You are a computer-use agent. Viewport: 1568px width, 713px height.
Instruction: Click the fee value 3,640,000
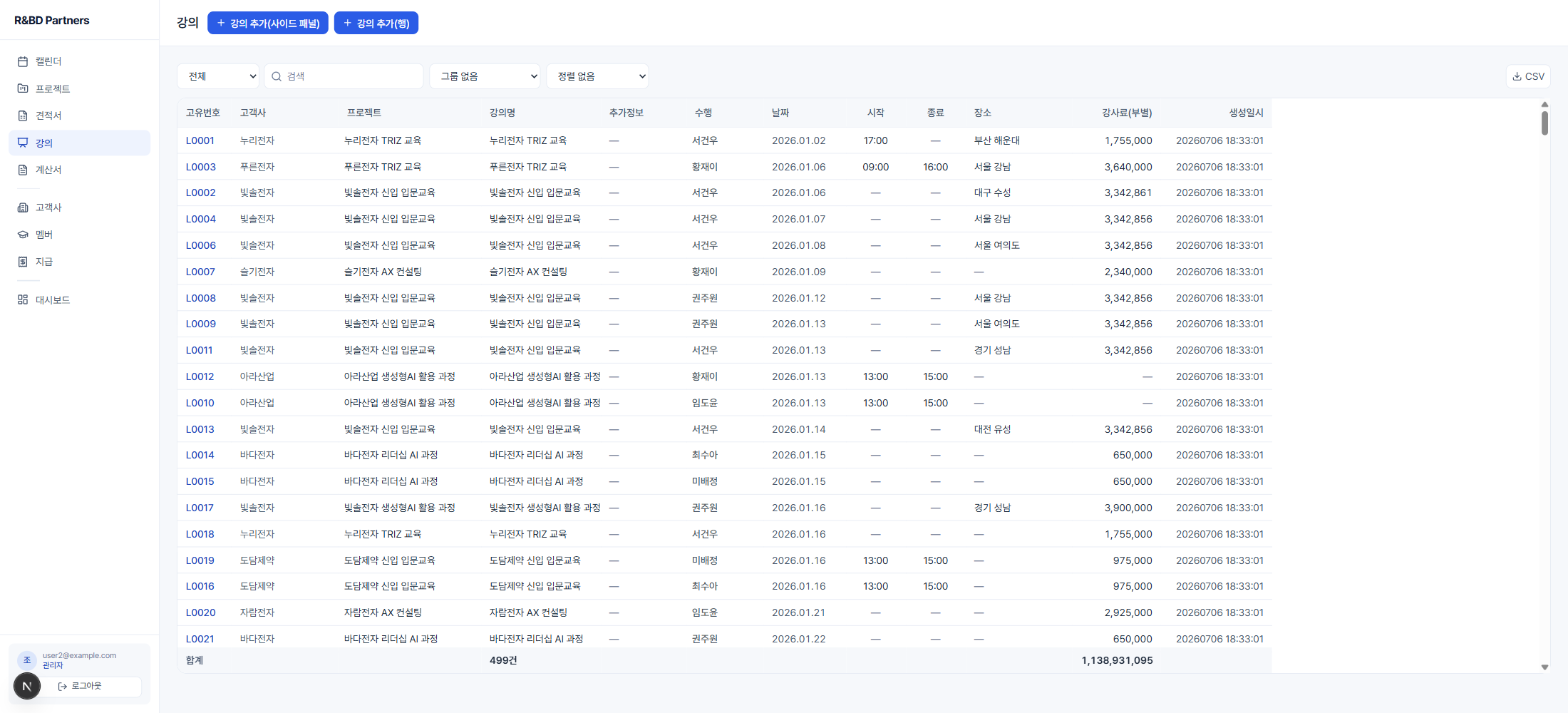1128,167
